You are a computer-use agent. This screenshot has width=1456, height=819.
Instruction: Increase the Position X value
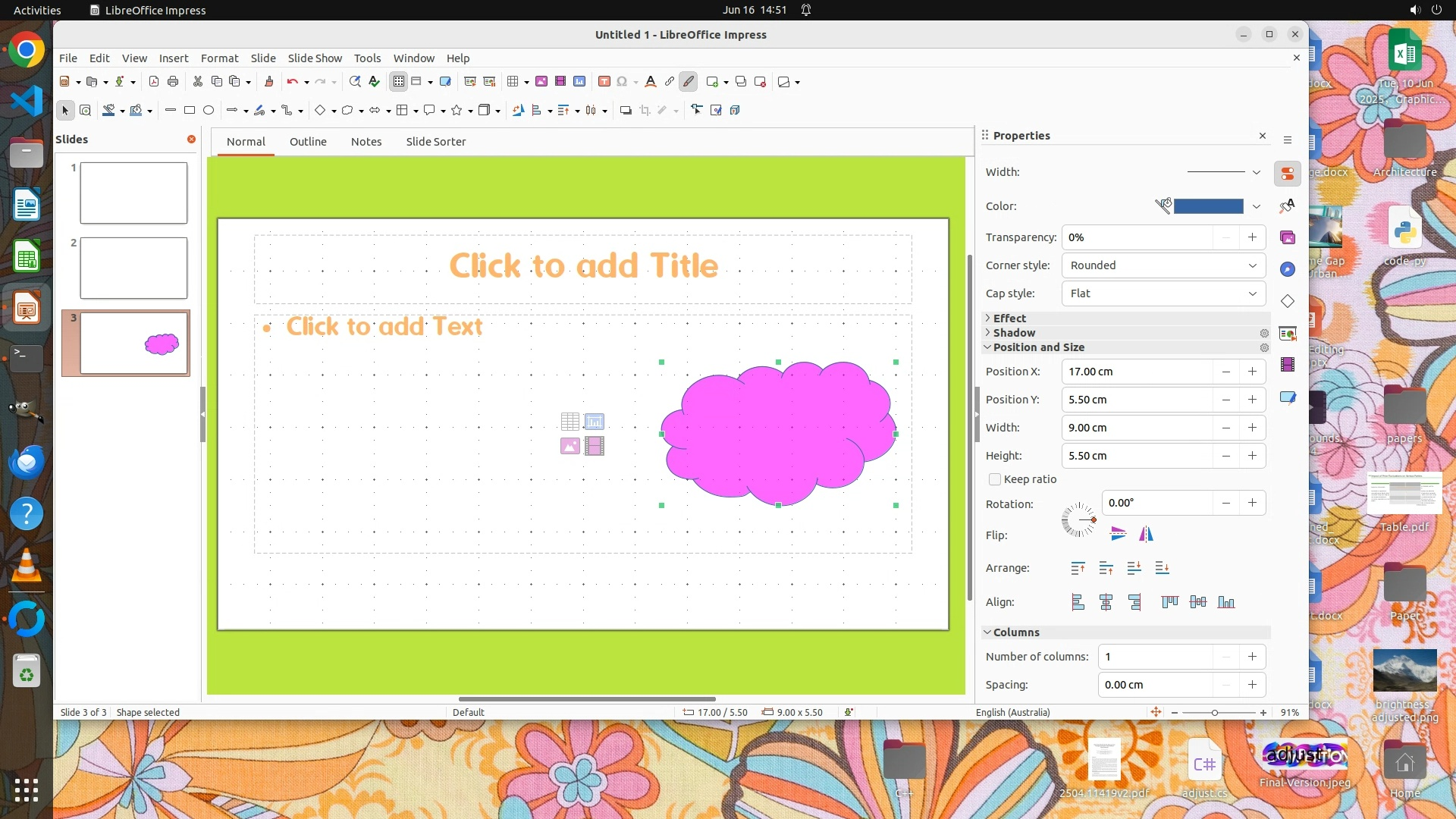pos(1252,372)
